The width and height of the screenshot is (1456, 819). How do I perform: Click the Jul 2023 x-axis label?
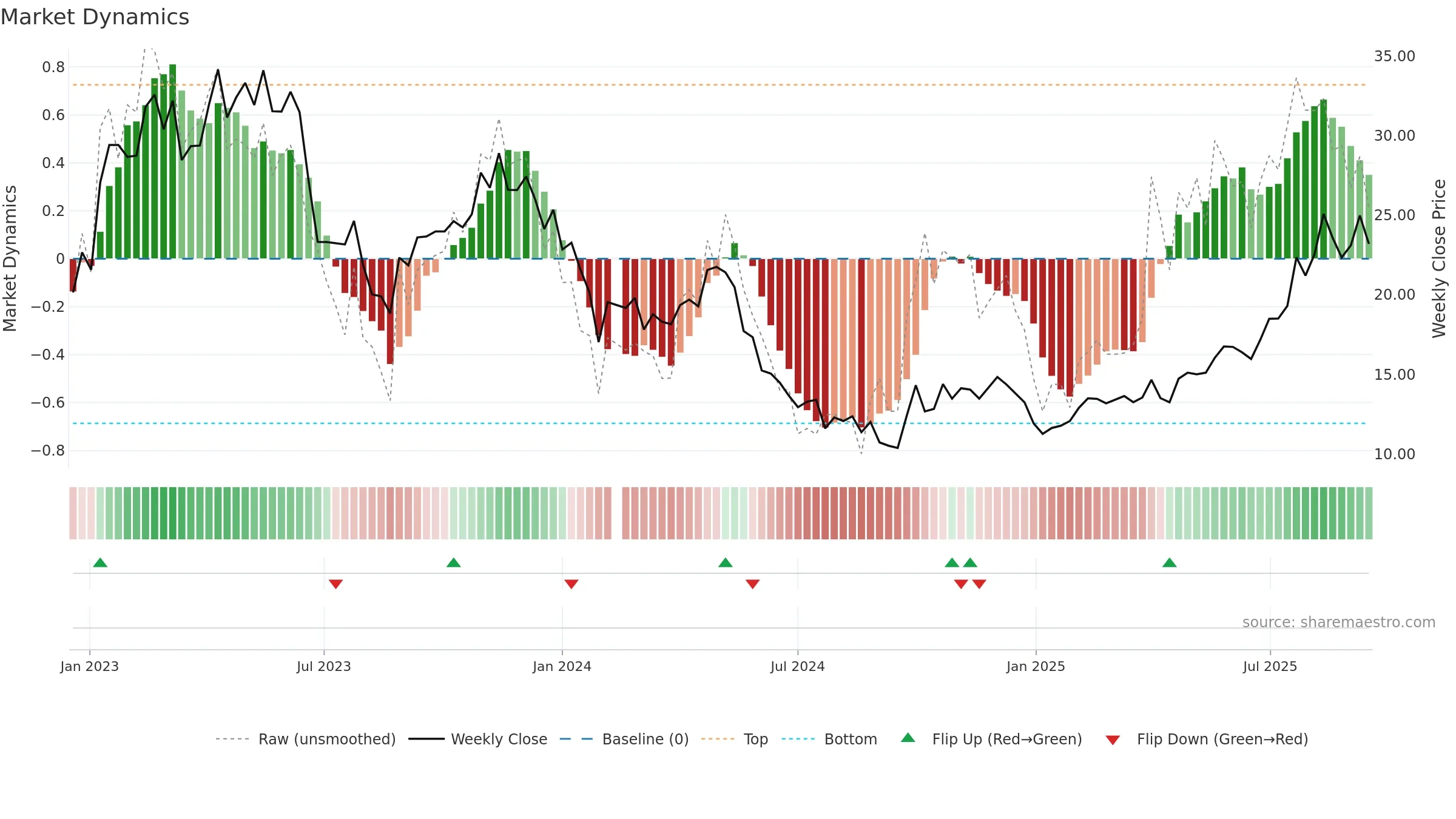[x=324, y=666]
